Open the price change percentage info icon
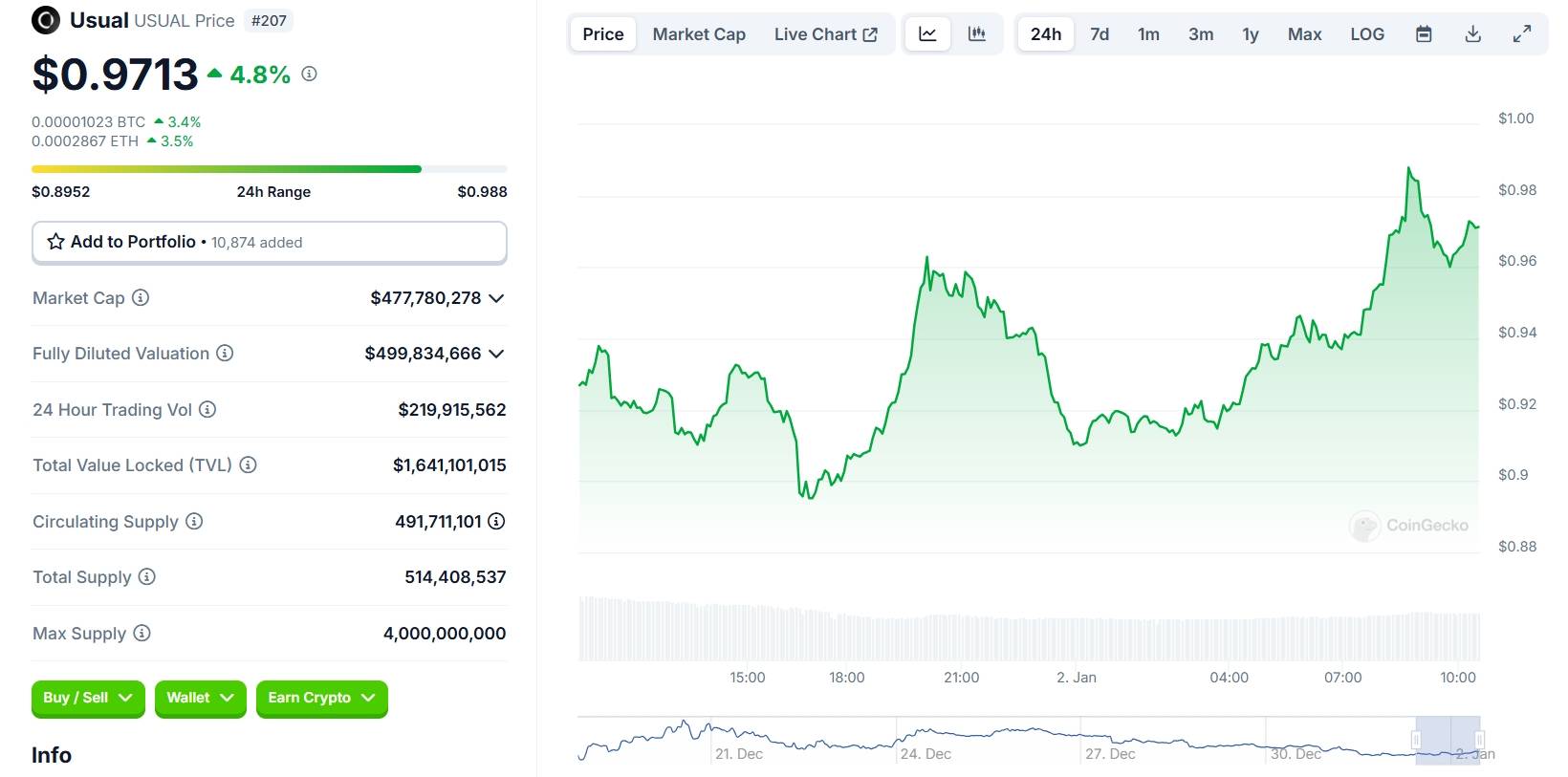This screenshot has height=777, width=1568. [x=309, y=74]
